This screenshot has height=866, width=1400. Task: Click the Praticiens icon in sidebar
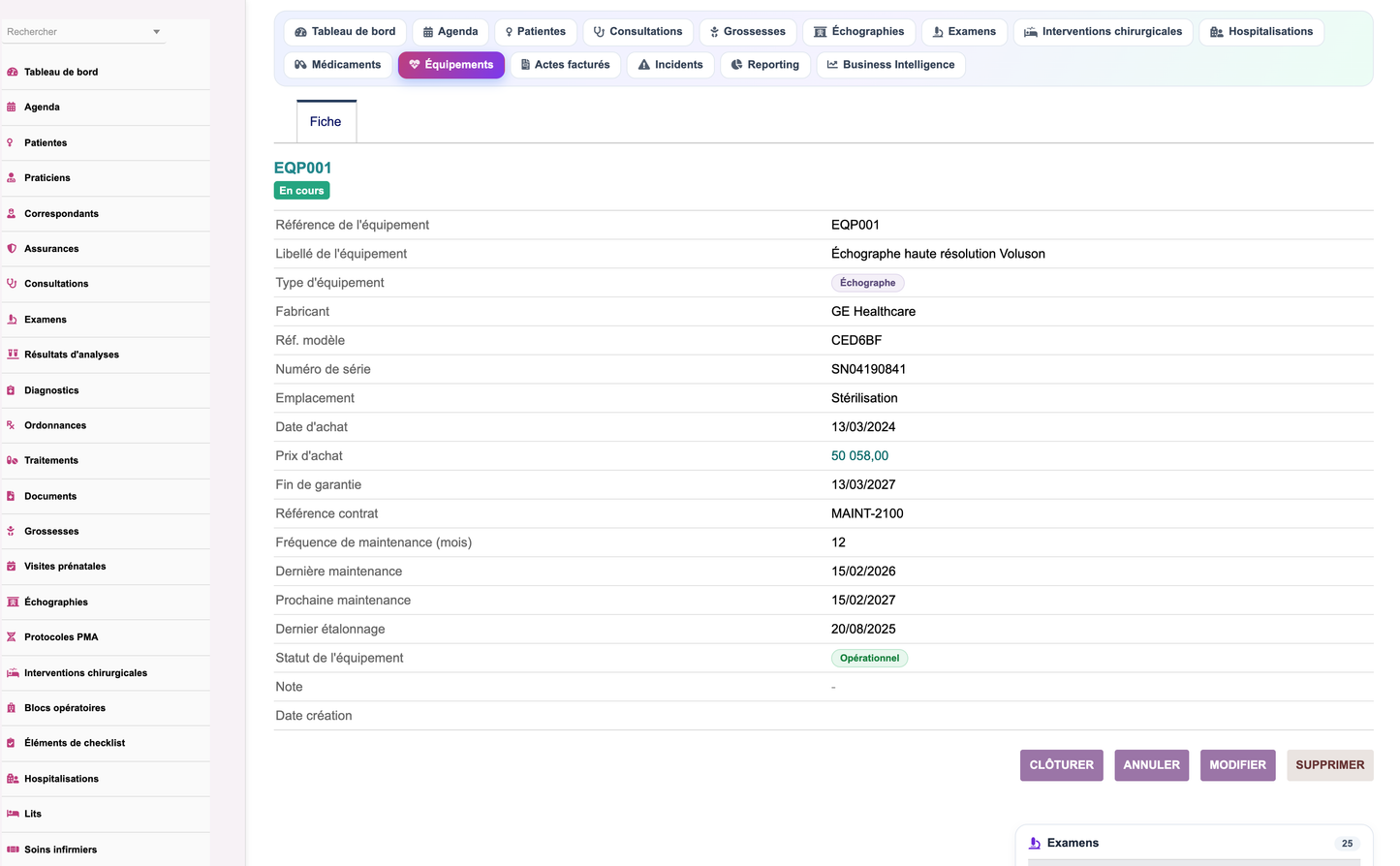(12, 178)
